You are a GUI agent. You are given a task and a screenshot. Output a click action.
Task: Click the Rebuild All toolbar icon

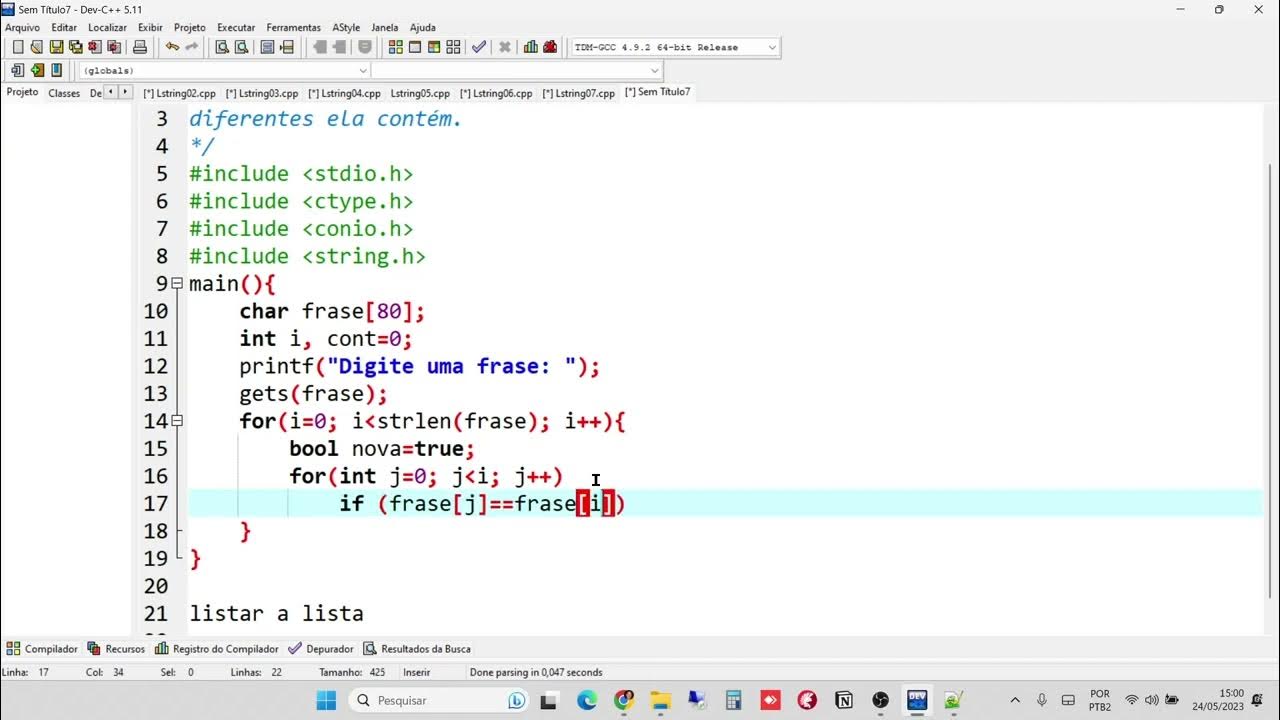click(x=453, y=47)
